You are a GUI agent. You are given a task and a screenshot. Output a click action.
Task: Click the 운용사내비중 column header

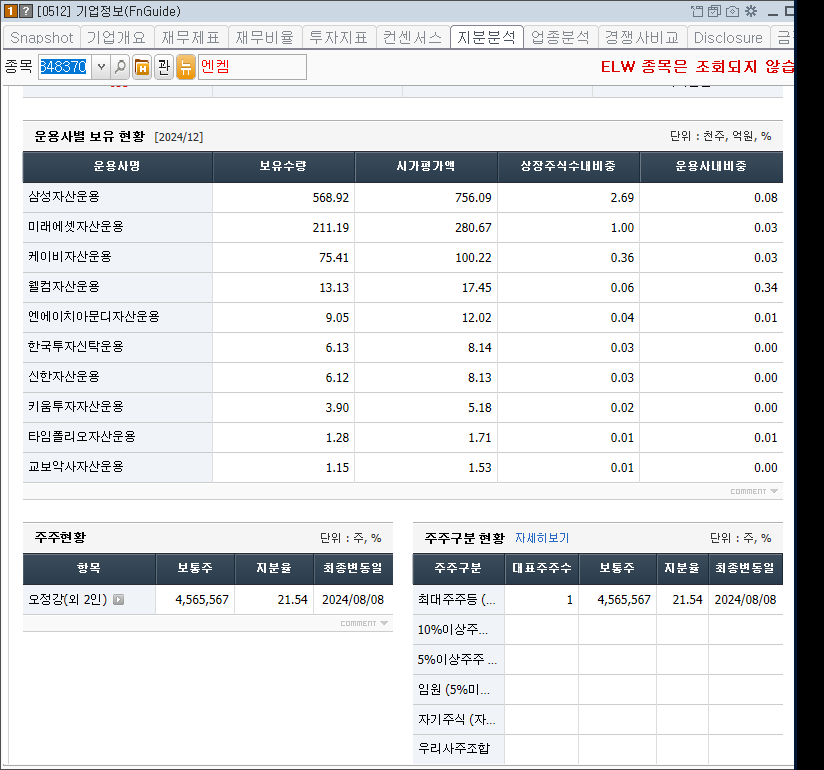[x=711, y=167]
